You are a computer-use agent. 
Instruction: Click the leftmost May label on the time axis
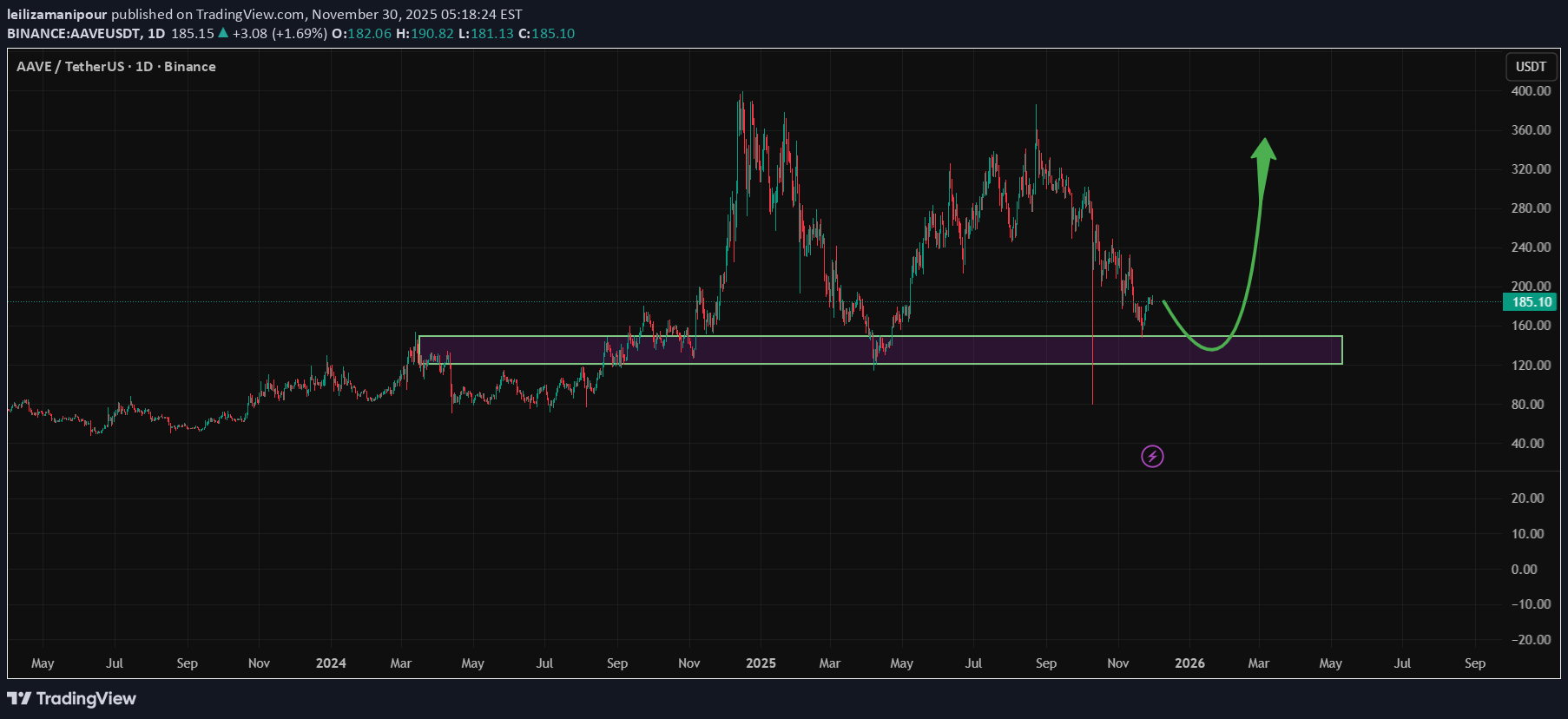click(43, 663)
